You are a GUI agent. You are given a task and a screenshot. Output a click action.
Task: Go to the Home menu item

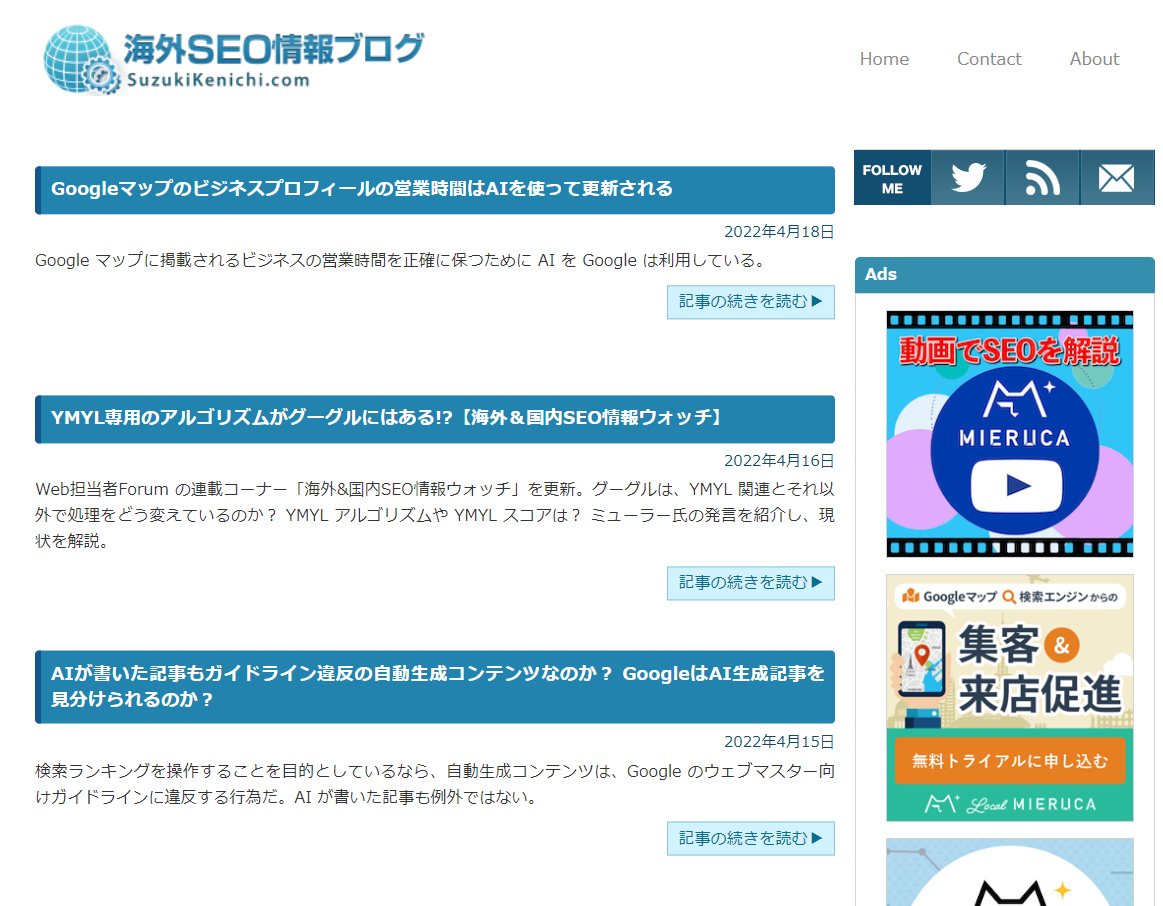884,59
